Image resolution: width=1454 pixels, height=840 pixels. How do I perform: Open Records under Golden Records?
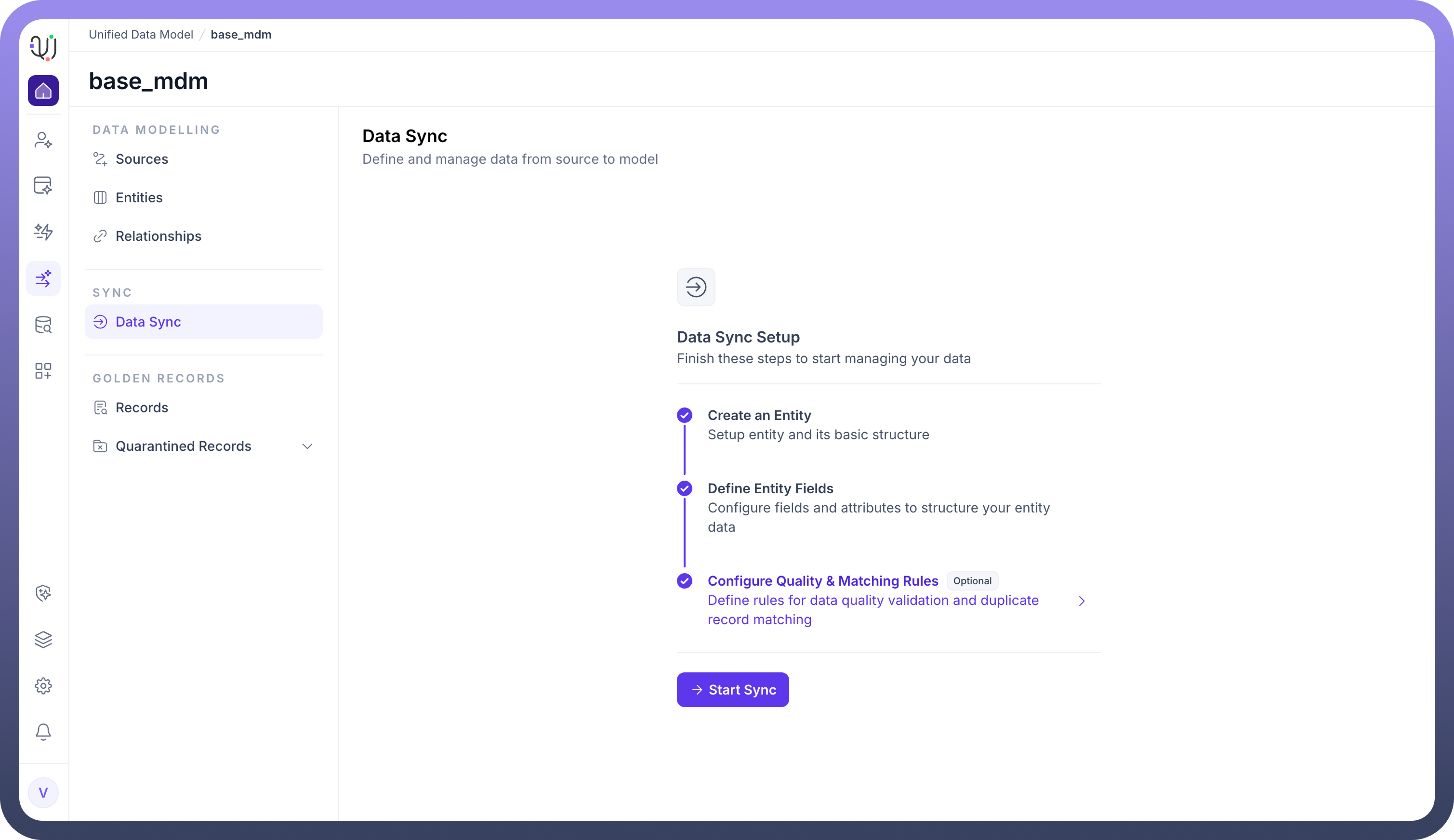pyautogui.click(x=141, y=408)
